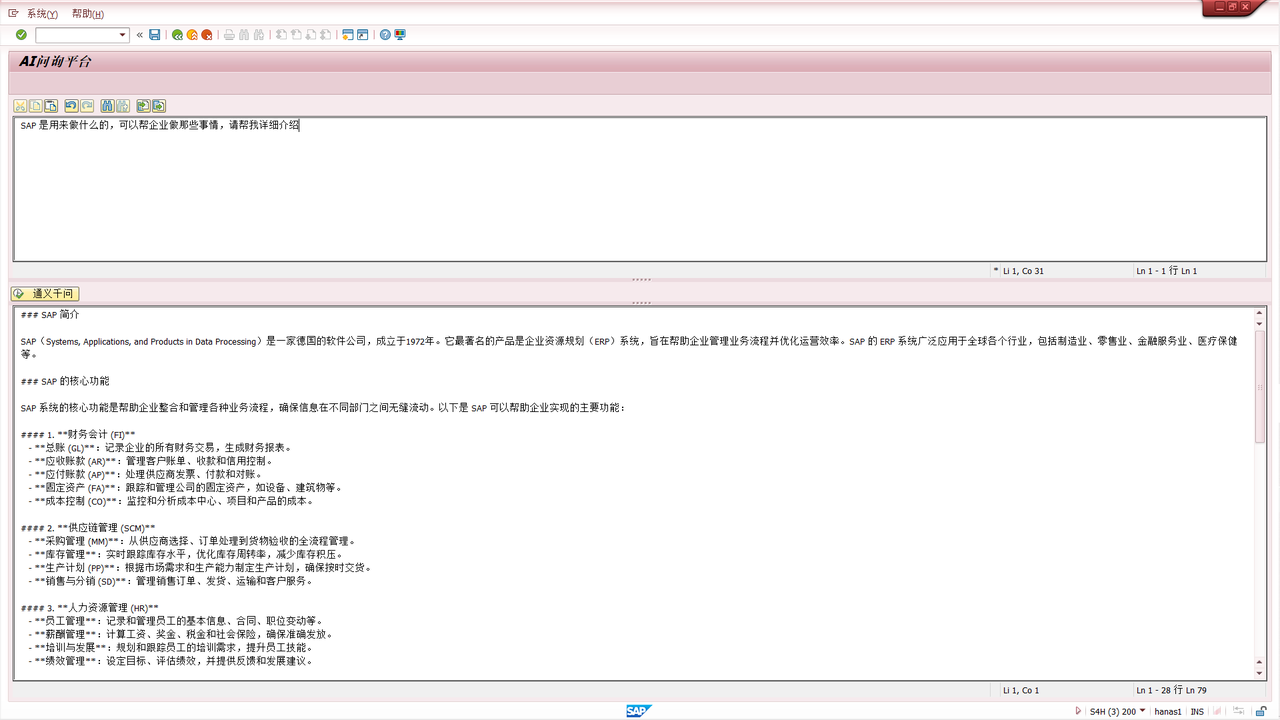Click the Find Next icon in standard toolbar

click(x=259, y=35)
